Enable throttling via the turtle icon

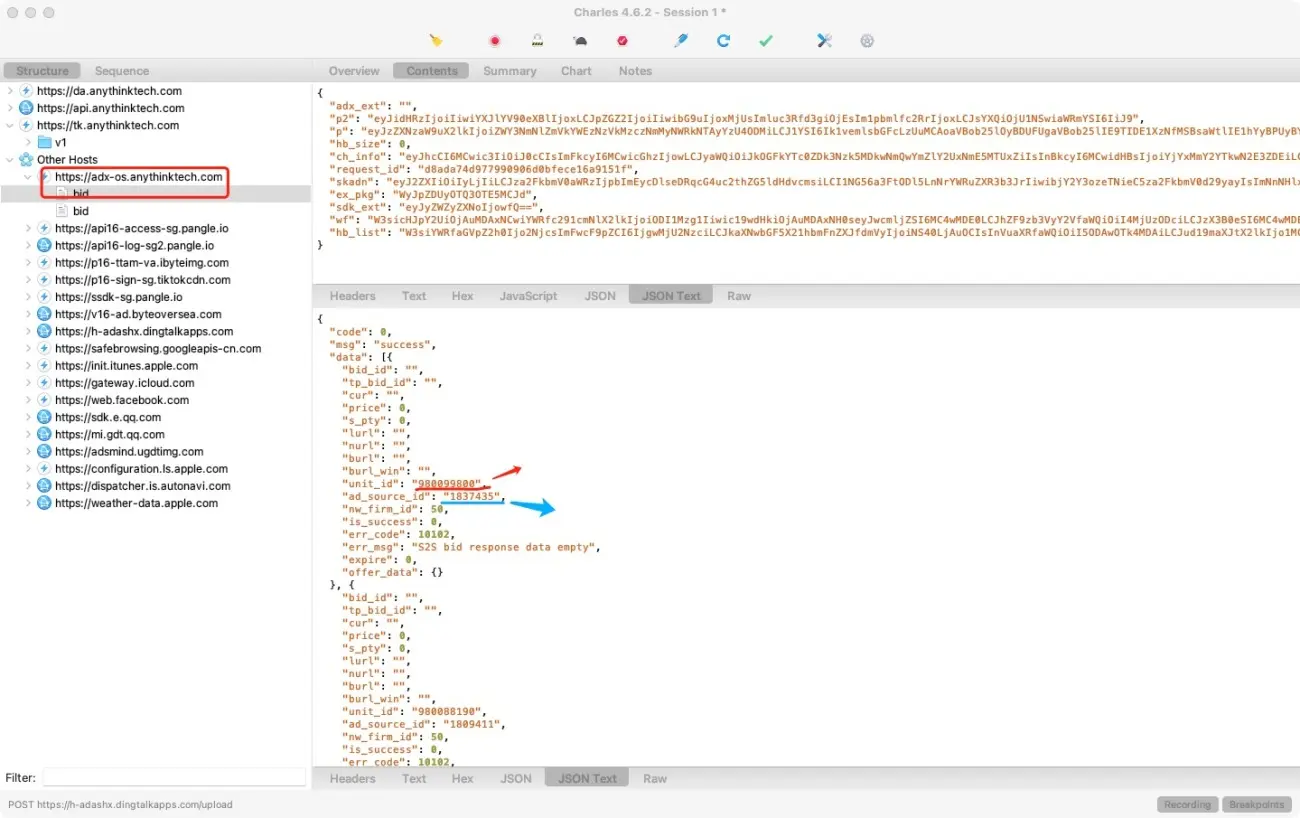(x=579, y=40)
